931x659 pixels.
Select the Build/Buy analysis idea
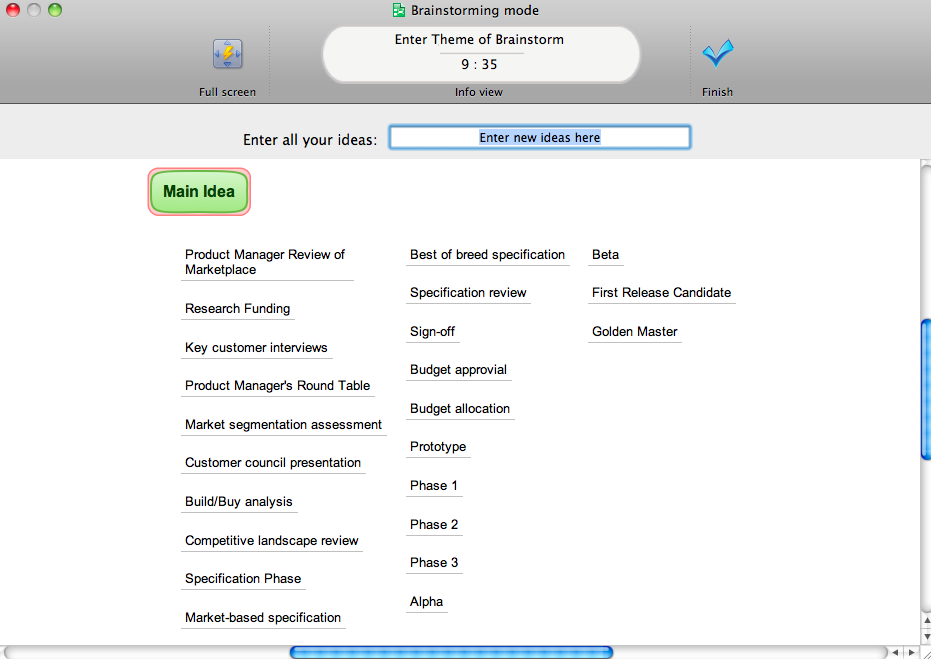(239, 502)
